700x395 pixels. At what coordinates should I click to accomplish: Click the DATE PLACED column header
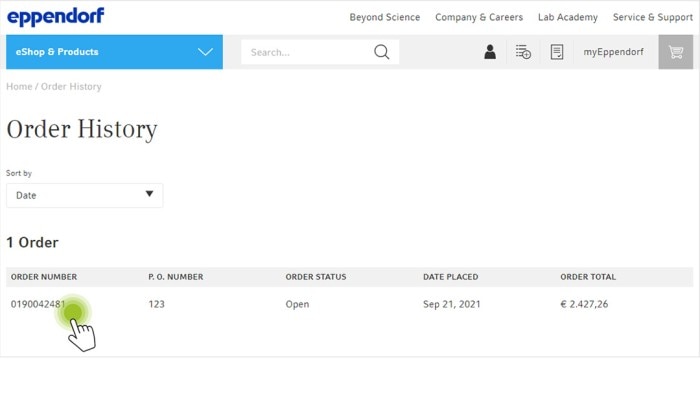pos(450,277)
